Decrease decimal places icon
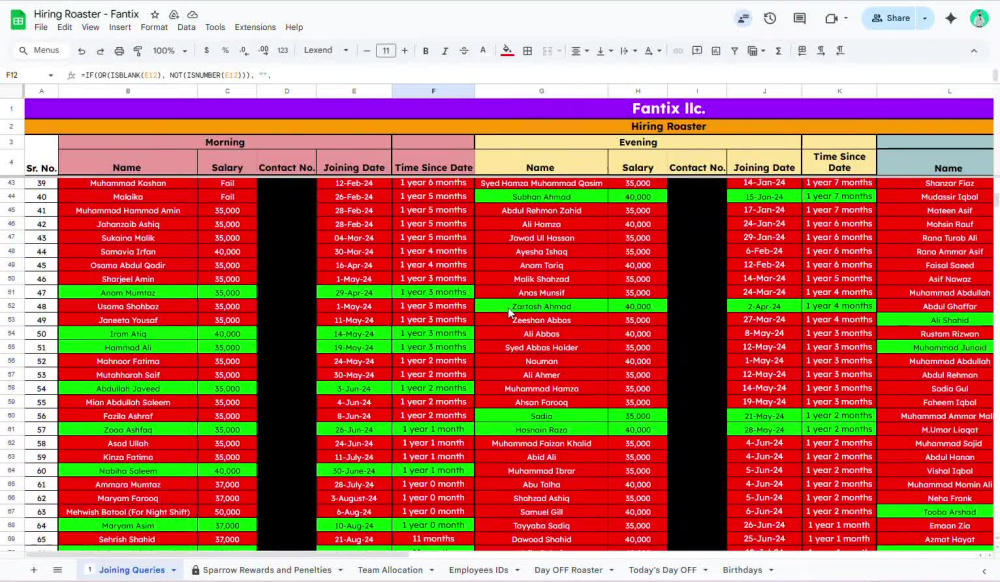Viewport: 1000px width, 582px height. pos(244,50)
